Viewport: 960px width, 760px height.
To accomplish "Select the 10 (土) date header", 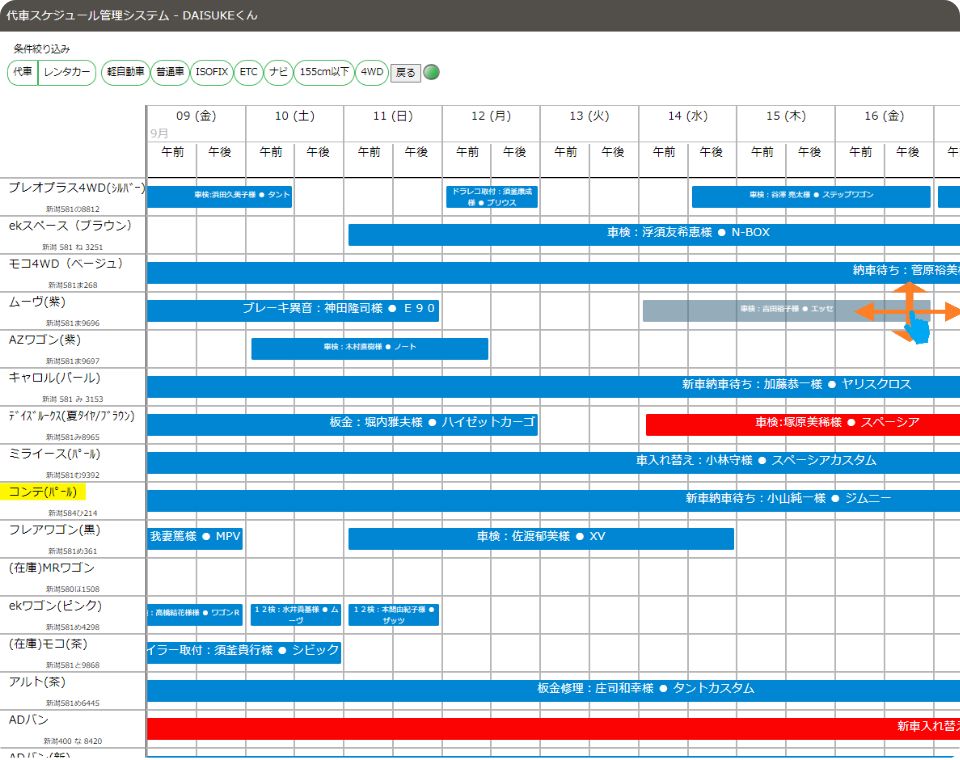I will pyautogui.click(x=294, y=116).
